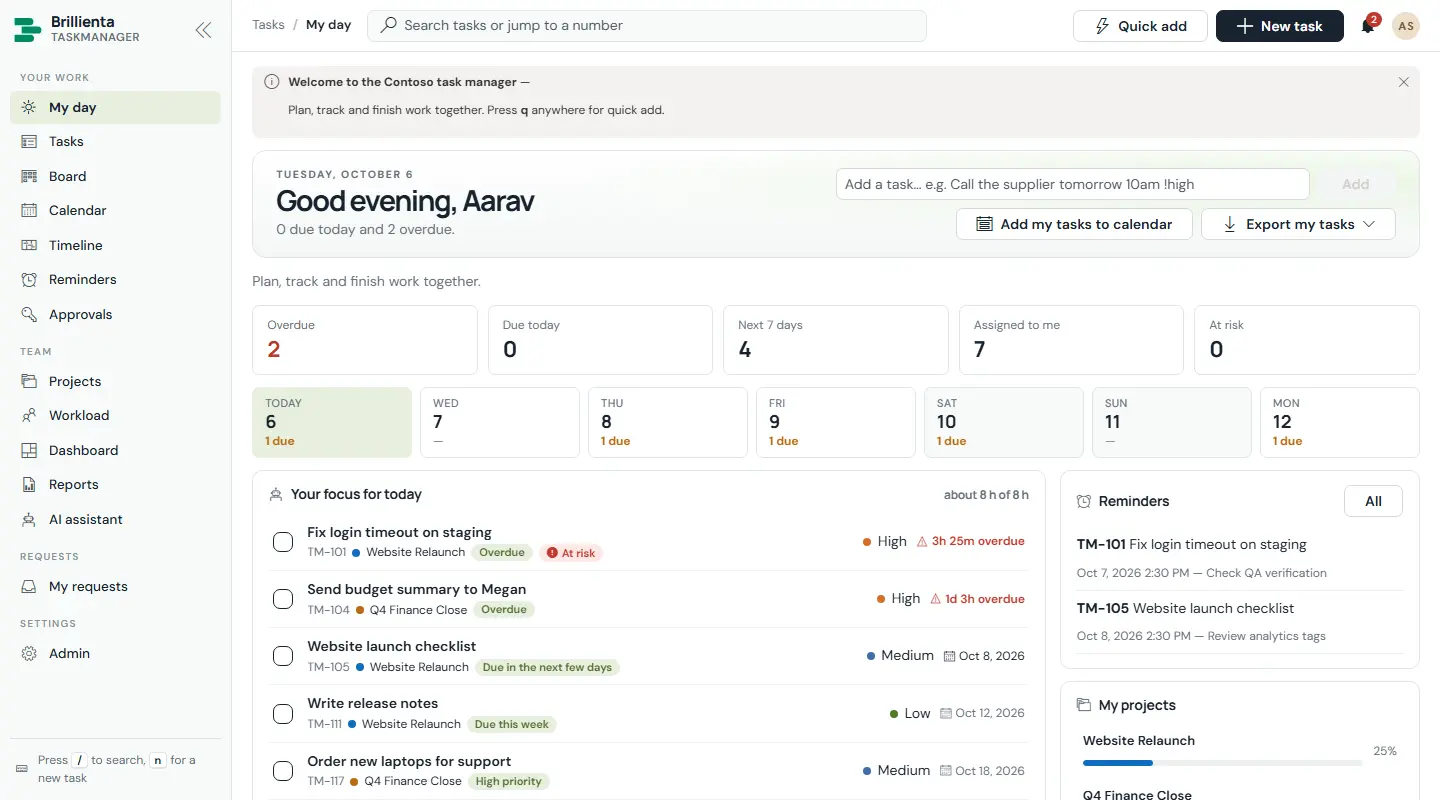Open the notifications bell

click(1368, 26)
